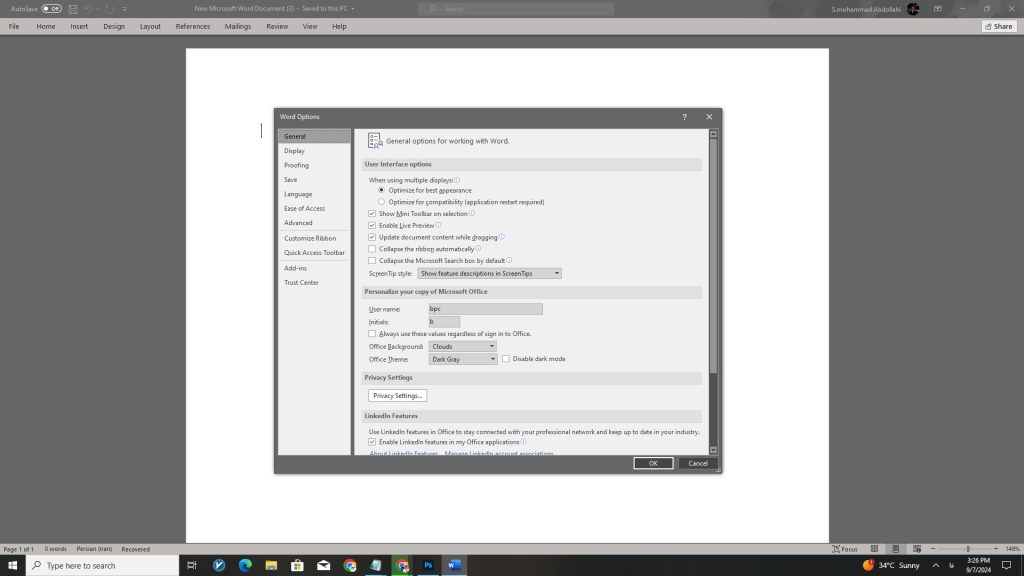Viewport: 1024px width, 576px height.
Task: Open the ScreenTip style dropdown
Action: [489, 273]
